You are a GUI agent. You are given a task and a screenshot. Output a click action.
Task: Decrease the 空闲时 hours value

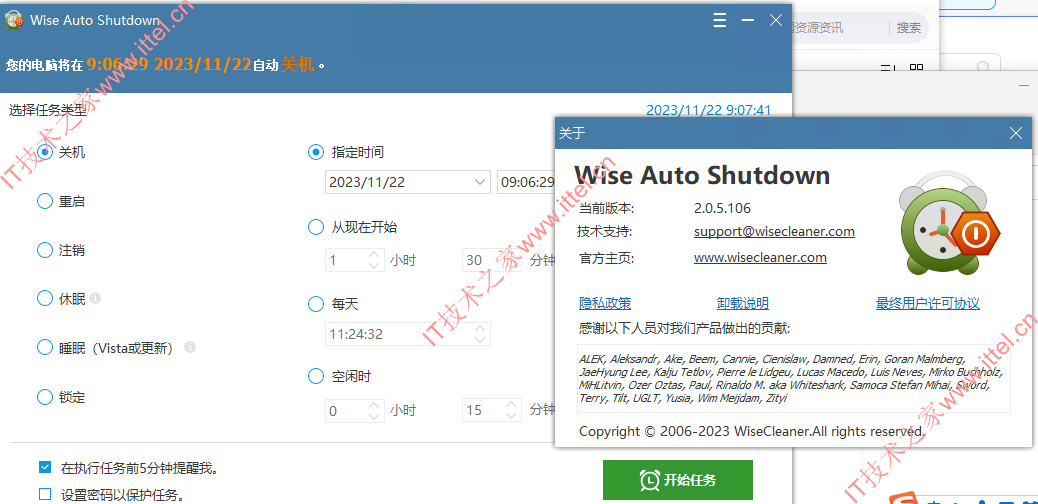(x=374, y=416)
